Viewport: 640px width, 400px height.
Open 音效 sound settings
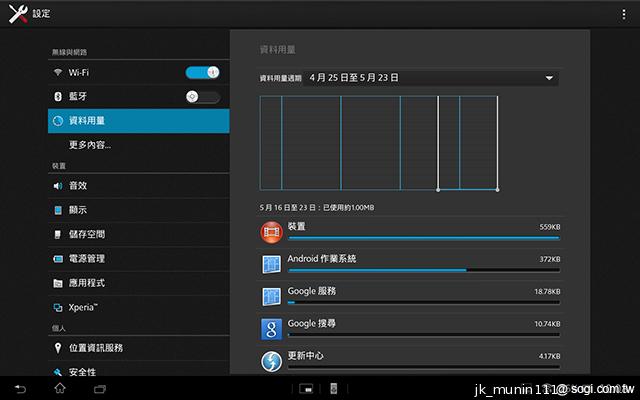139,186
